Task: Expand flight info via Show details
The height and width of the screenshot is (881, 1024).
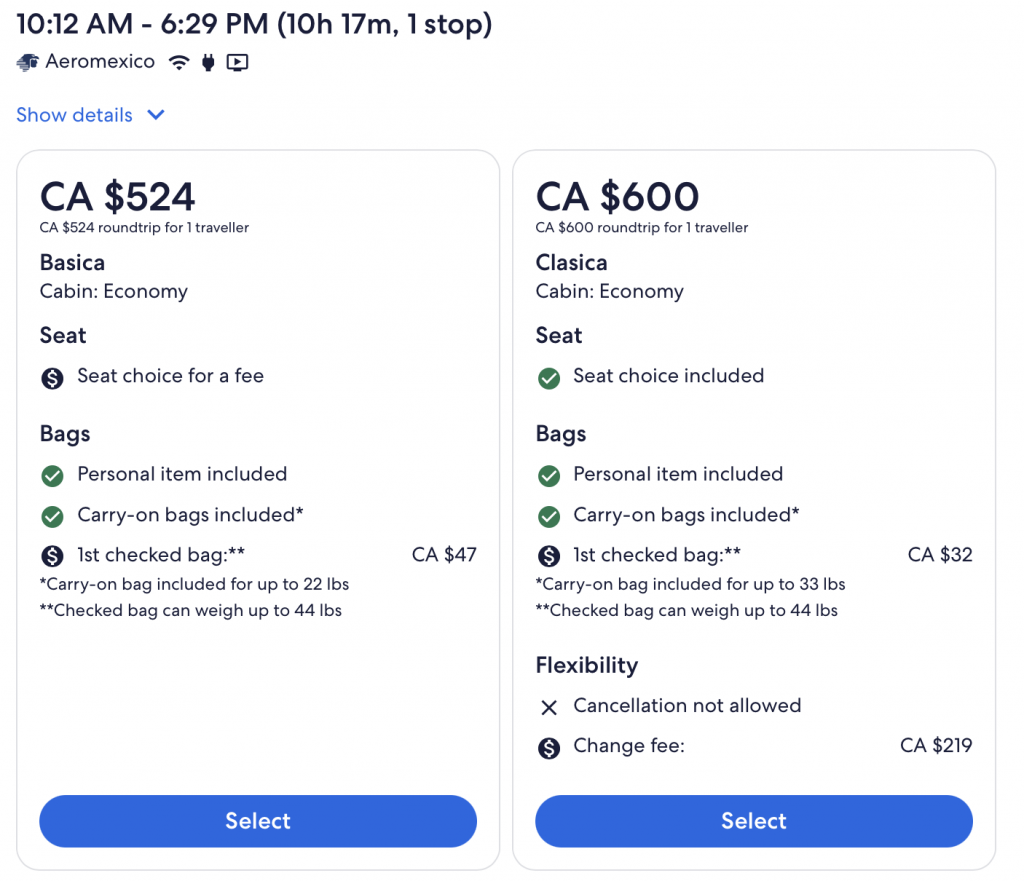Action: coord(75,115)
